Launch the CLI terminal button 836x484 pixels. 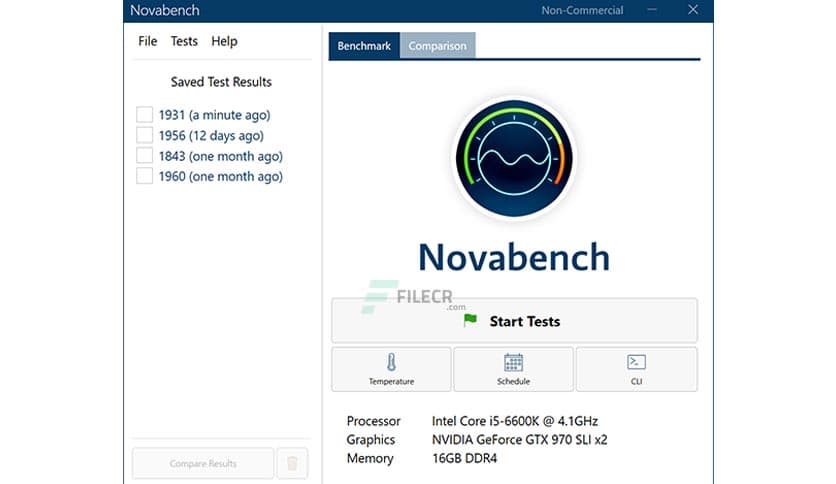click(637, 369)
